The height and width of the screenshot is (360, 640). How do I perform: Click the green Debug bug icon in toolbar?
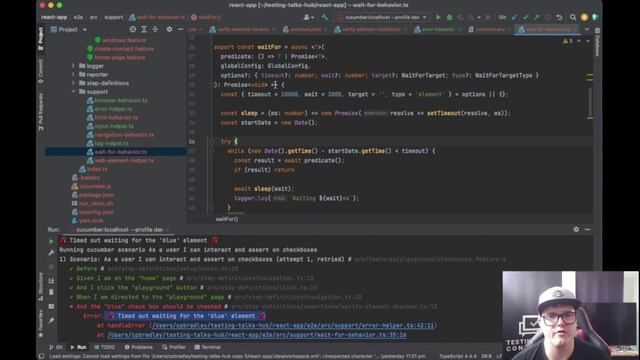coord(449,17)
